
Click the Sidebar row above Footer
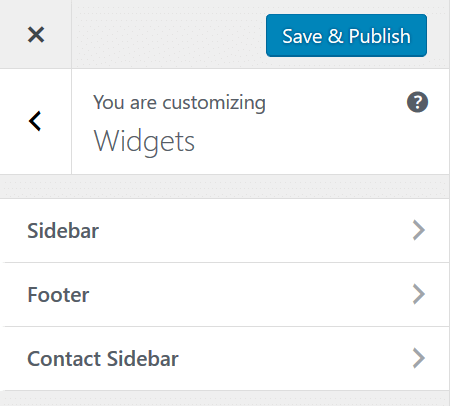coord(225,230)
